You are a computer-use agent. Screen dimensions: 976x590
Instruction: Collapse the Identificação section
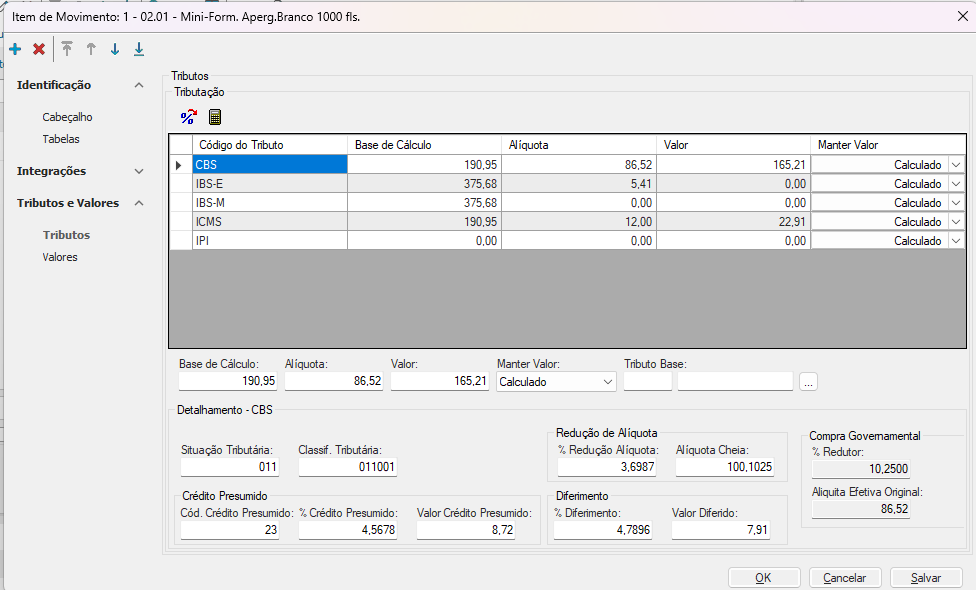(139, 86)
